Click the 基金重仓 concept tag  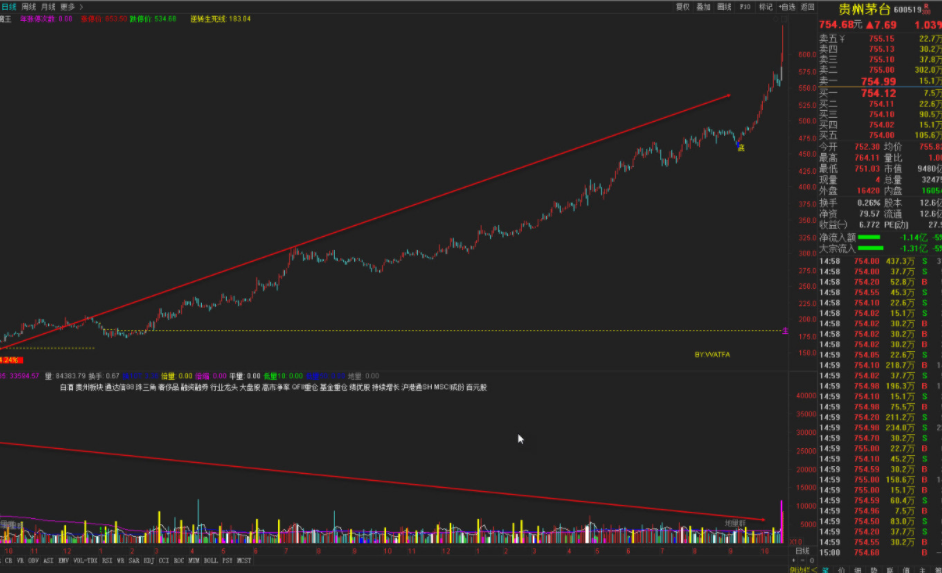pyautogui.click(x=333, y=387)
